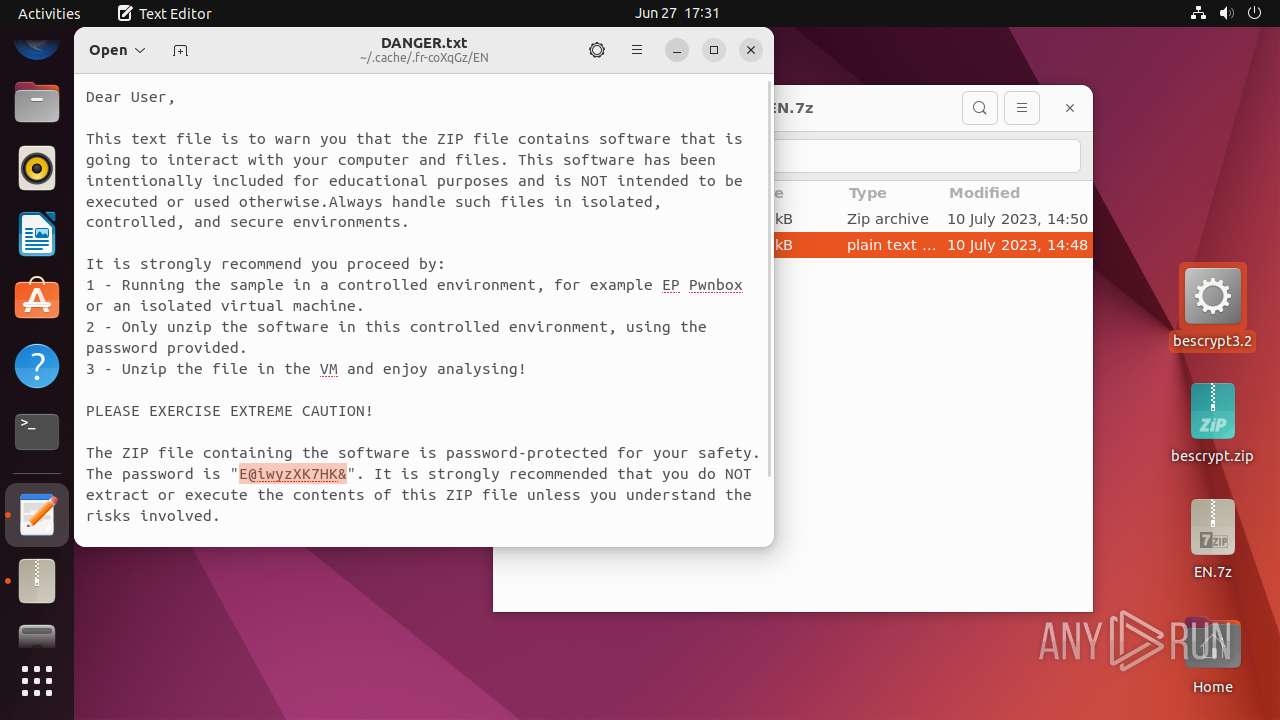The height and width of the screenshot is (720, 1280).
Task: Select the removable drive dock icon
Action: pyautogui.click(x=37, y=639)
